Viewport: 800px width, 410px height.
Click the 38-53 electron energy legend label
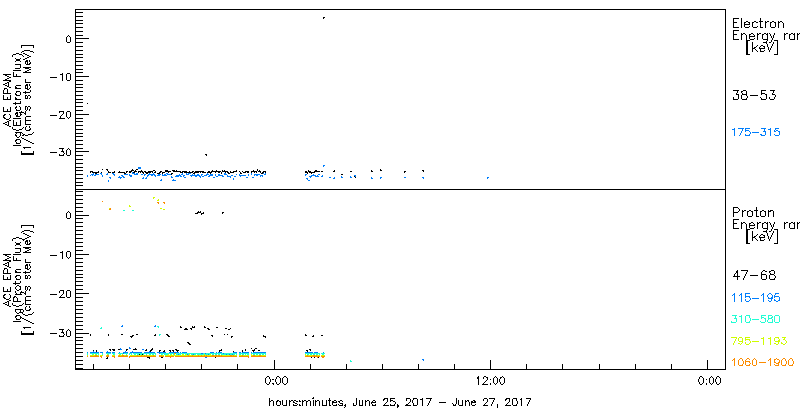pos(754,95)
